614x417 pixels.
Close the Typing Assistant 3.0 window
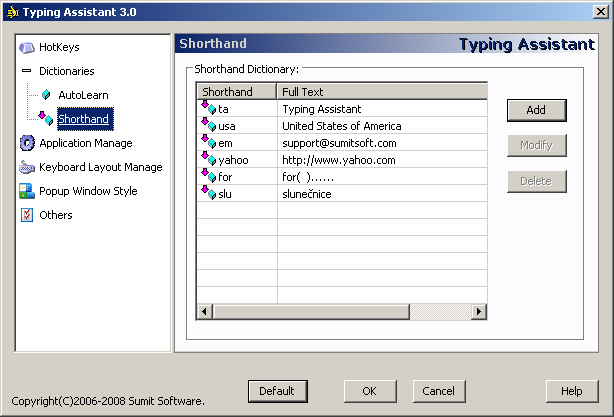600,12
